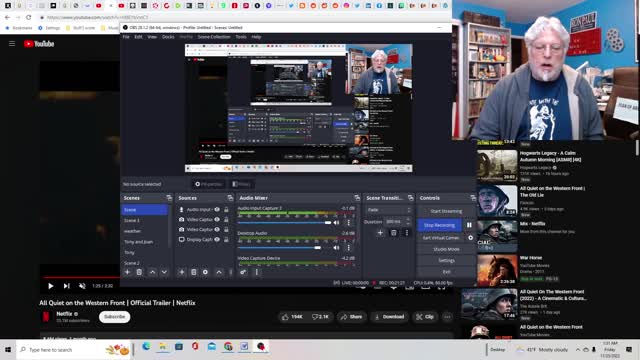The width and height of the screenshot is (640, 360).
Task: Pause the recording in Controls
Action: pyautogui.click(x=469, y=225)
